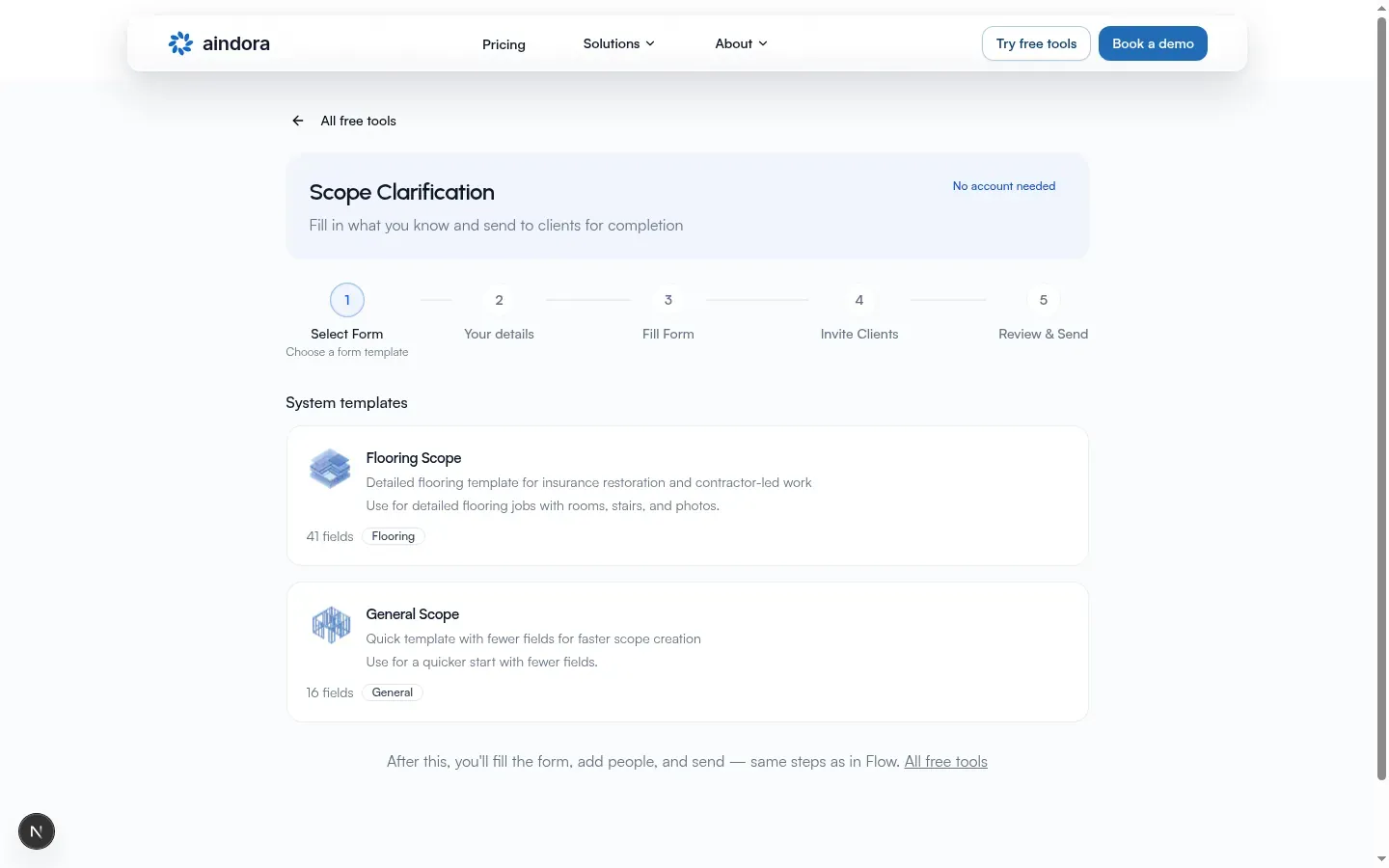
Task: Click "Detailed flooring template for insurance" description
Action: [588, 482]
